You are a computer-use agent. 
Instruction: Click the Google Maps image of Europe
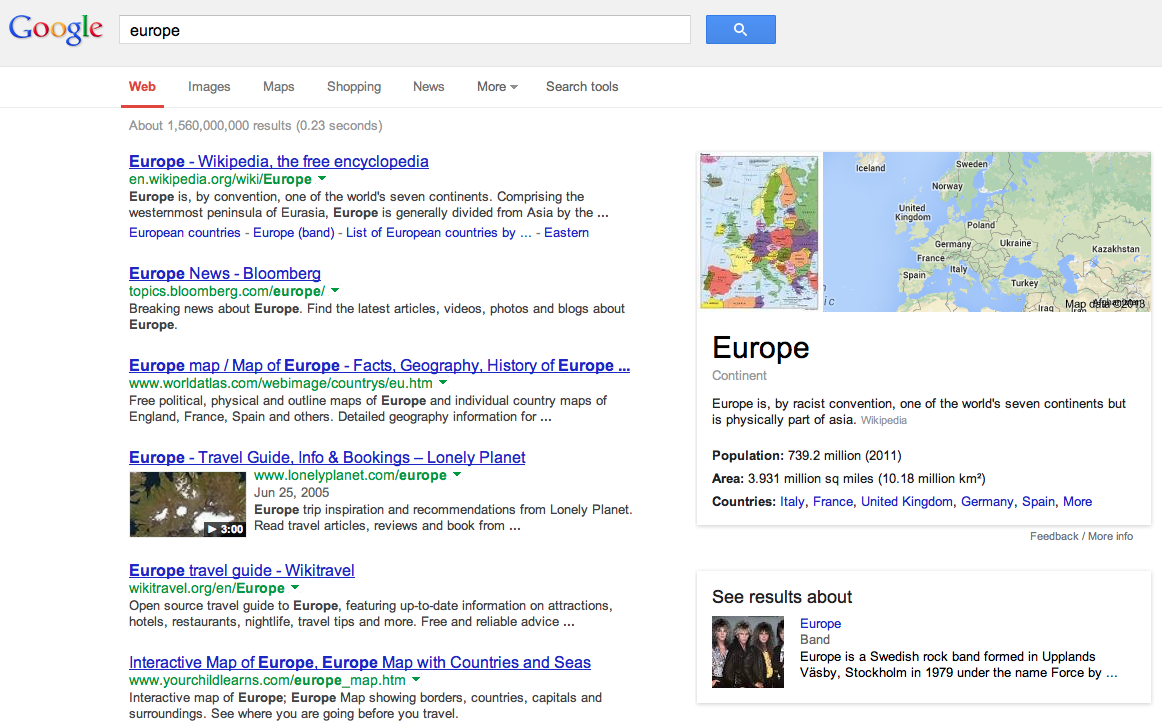986,231
